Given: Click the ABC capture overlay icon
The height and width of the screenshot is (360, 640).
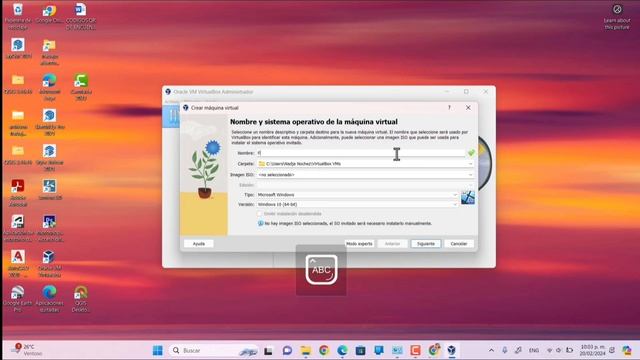Looking at the screenshot, I should coord(321,270).
